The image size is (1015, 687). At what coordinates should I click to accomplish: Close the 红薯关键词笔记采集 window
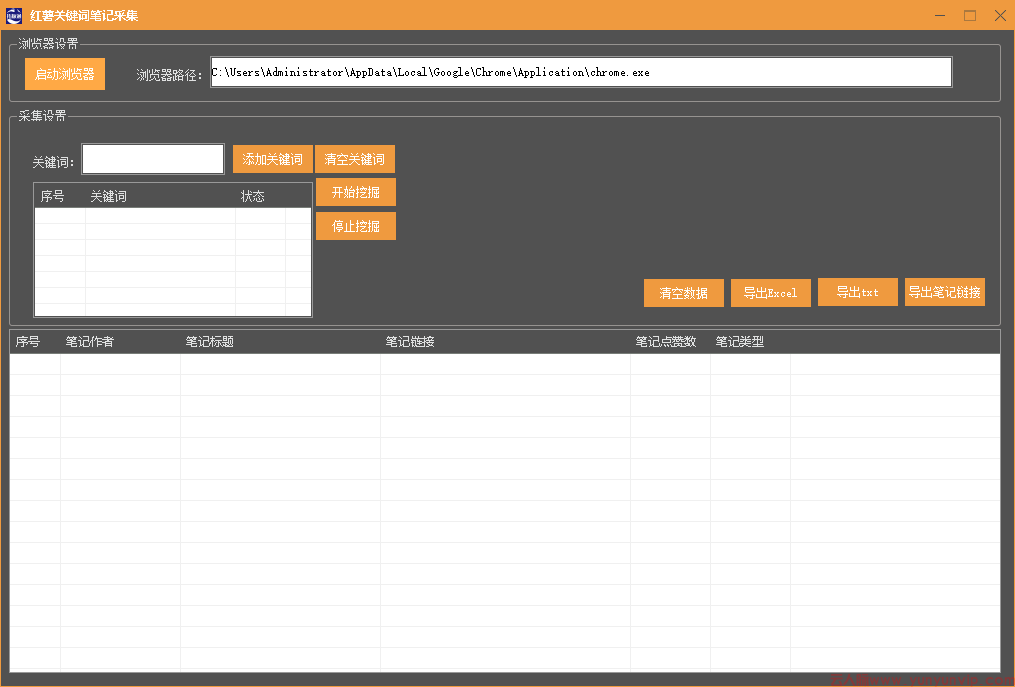999,16
